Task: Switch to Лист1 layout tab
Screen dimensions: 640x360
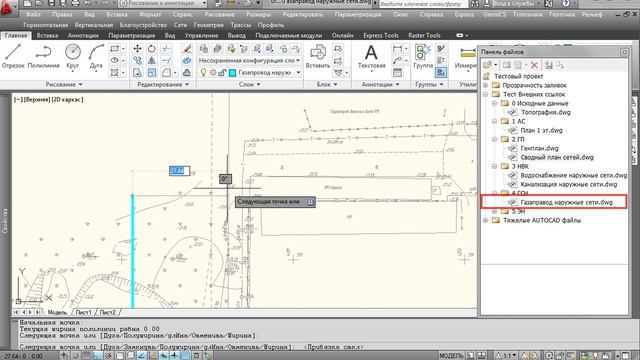Action: coord(84,312)
